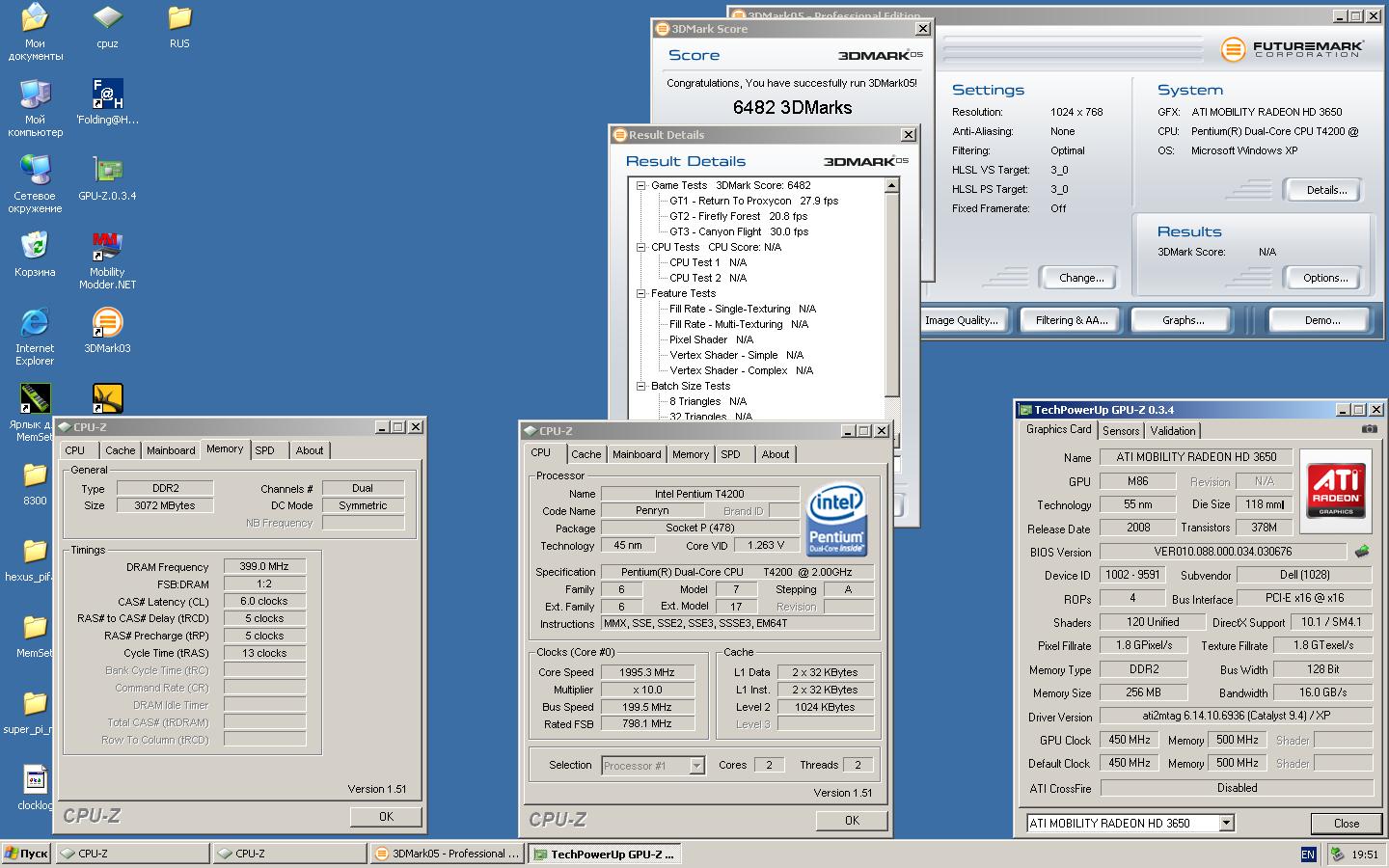Click the 6482 3DMarks score text
This screenshot has width=1389, height=868.
click(x=792, y=107)
